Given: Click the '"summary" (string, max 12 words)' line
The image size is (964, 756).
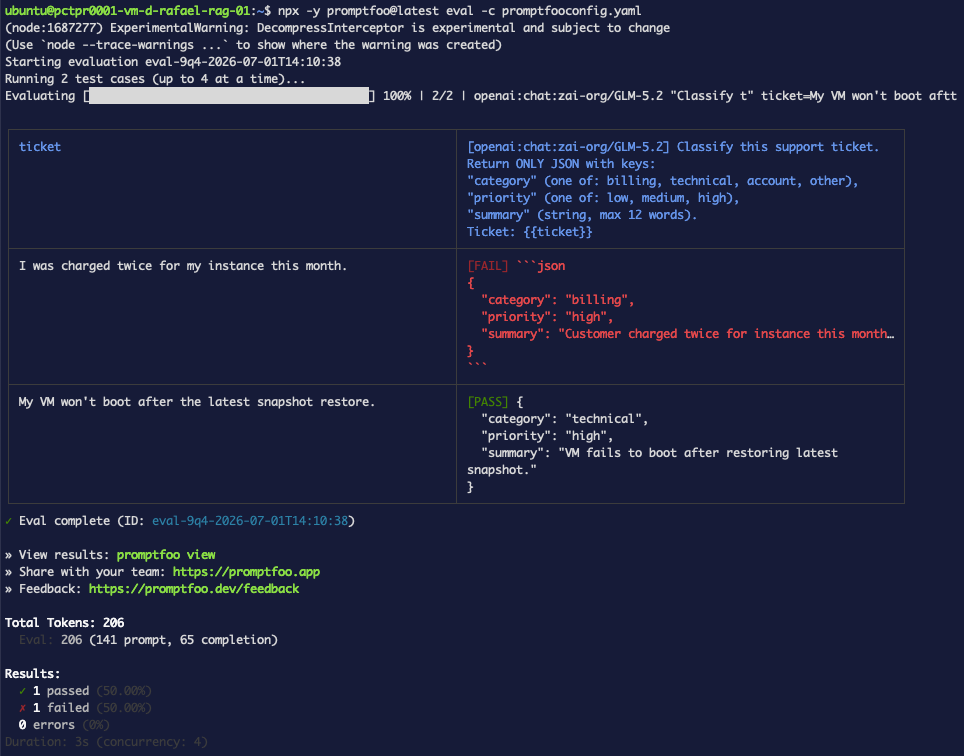Looking at the screenshot, I should click(582, 215).
